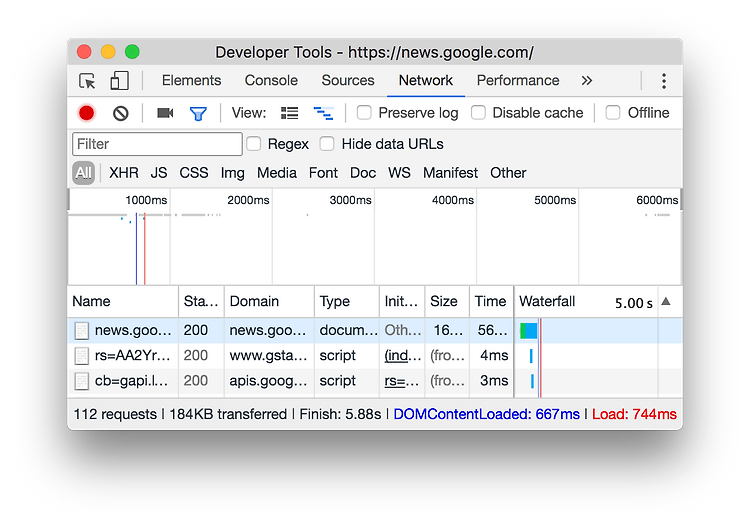Open the Console tab
Image resolution: width=750 pixels, height=526 pixels.
pyautogui.click(x=271, y=80)
